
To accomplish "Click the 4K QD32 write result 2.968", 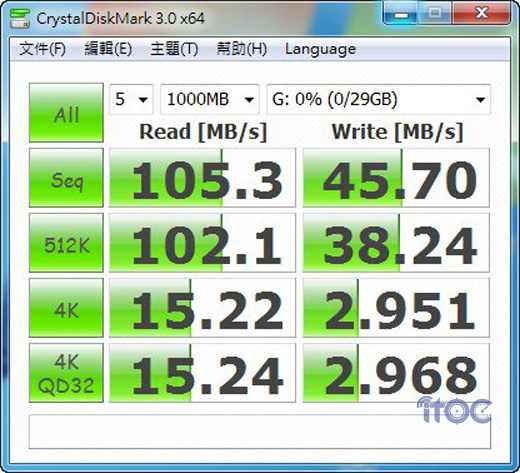I will point(396,373).
